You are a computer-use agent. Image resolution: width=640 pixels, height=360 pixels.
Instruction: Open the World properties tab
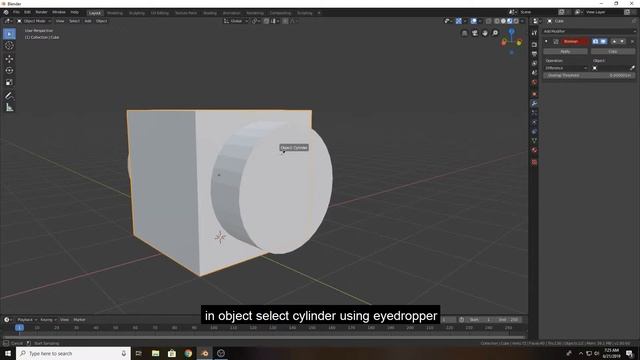click(534, 82)
